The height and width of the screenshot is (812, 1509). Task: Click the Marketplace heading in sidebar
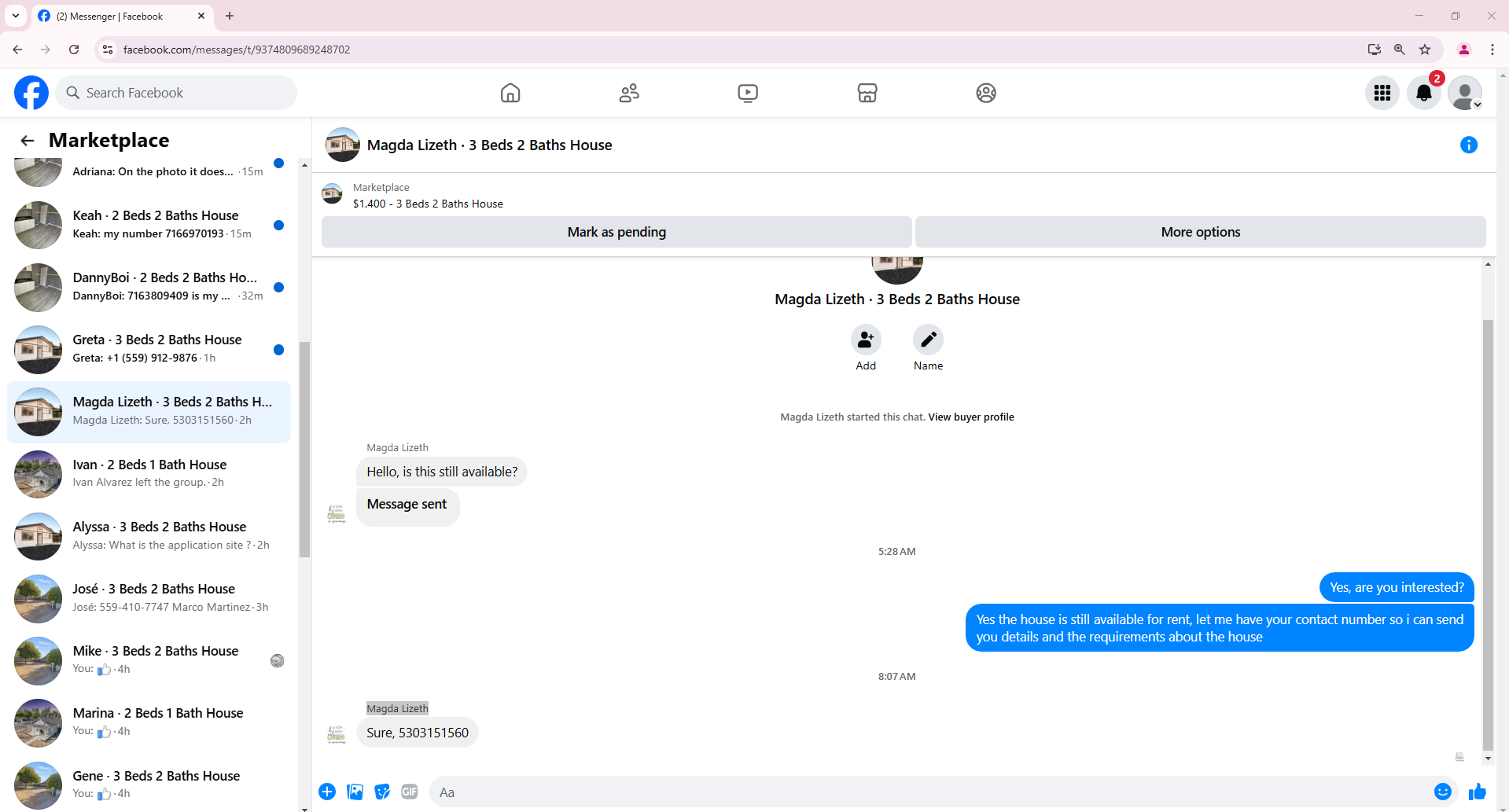pyautogui.click(x=109, y=140)
